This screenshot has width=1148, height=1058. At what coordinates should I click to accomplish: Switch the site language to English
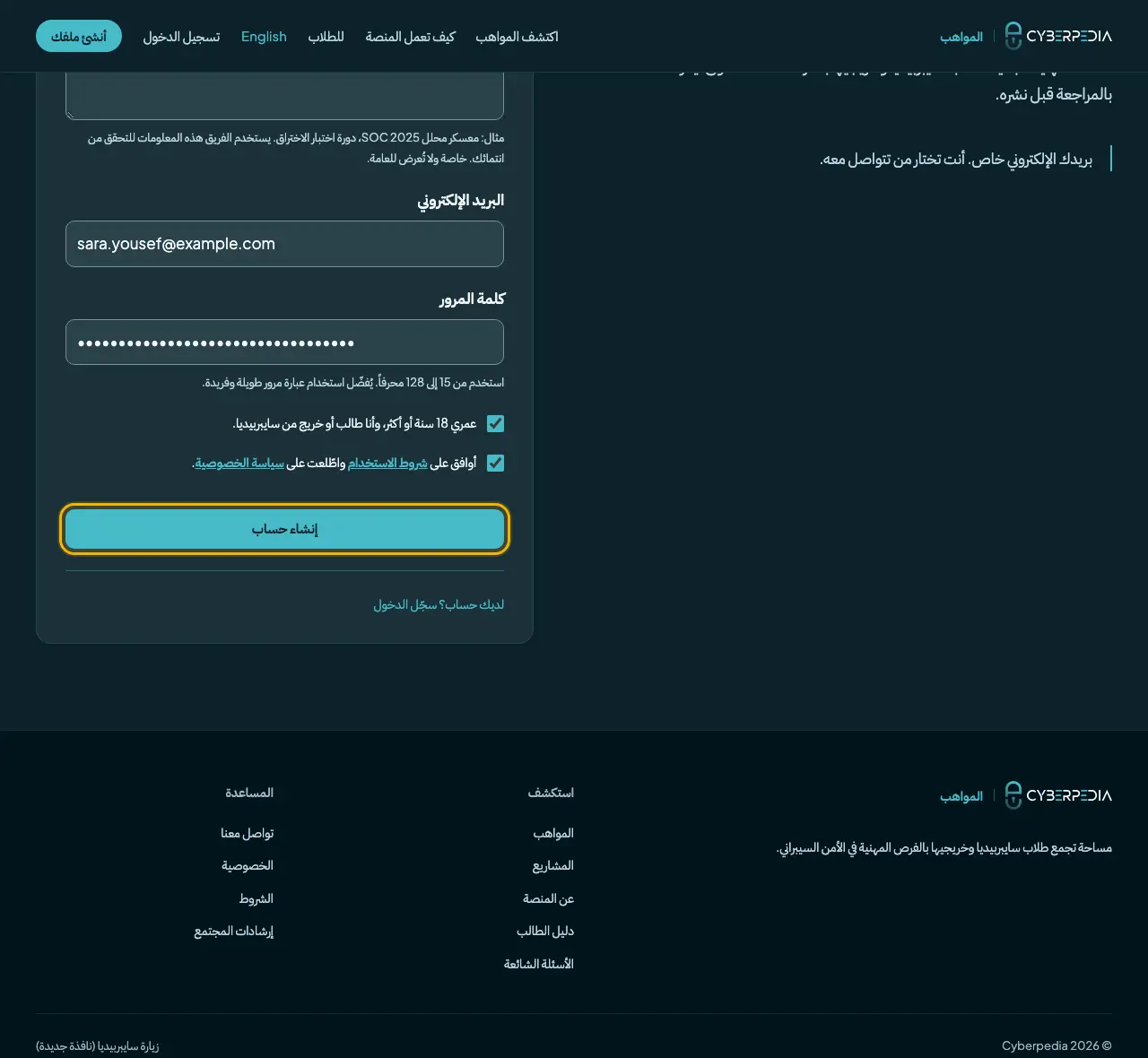pos(264,37)
